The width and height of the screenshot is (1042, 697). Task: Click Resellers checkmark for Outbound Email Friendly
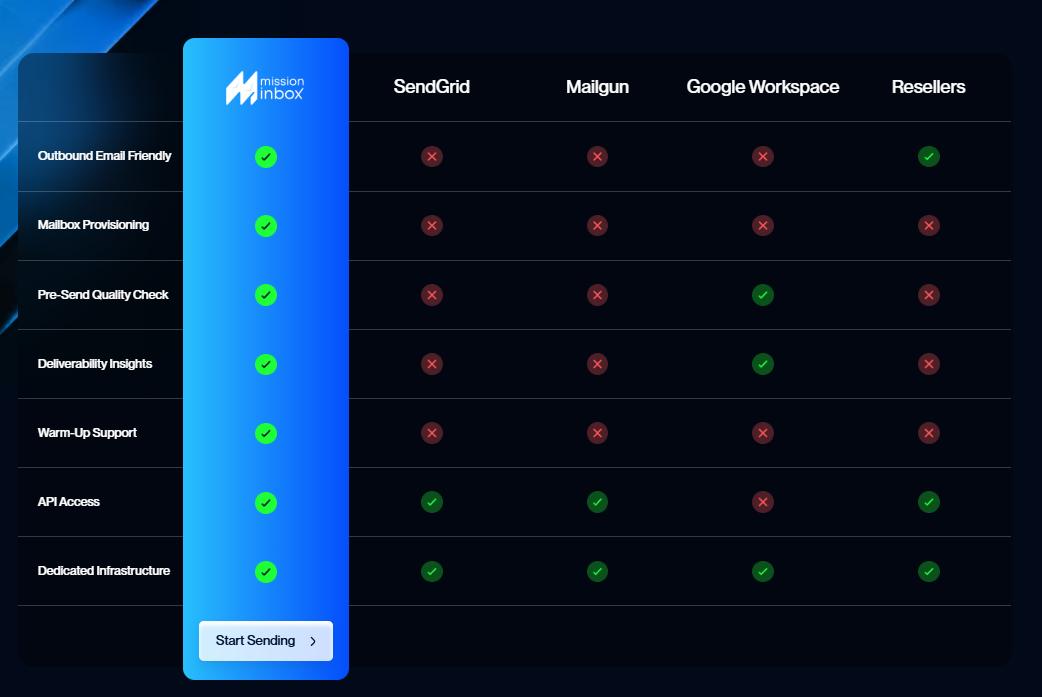(x=929, y=157)
